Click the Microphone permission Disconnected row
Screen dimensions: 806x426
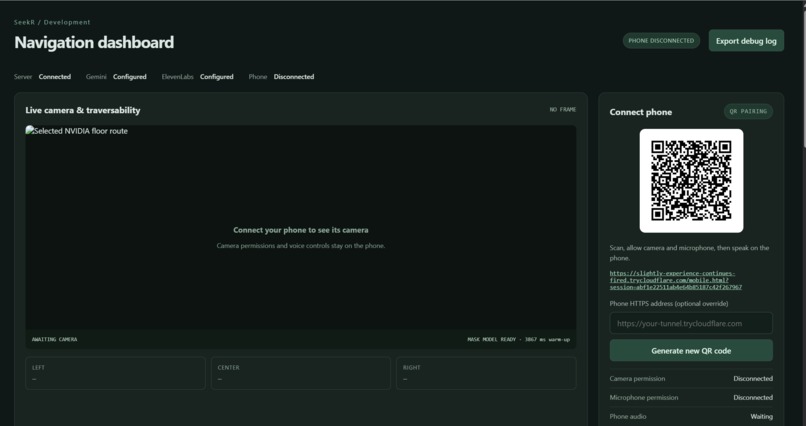[x=691, y=397]
